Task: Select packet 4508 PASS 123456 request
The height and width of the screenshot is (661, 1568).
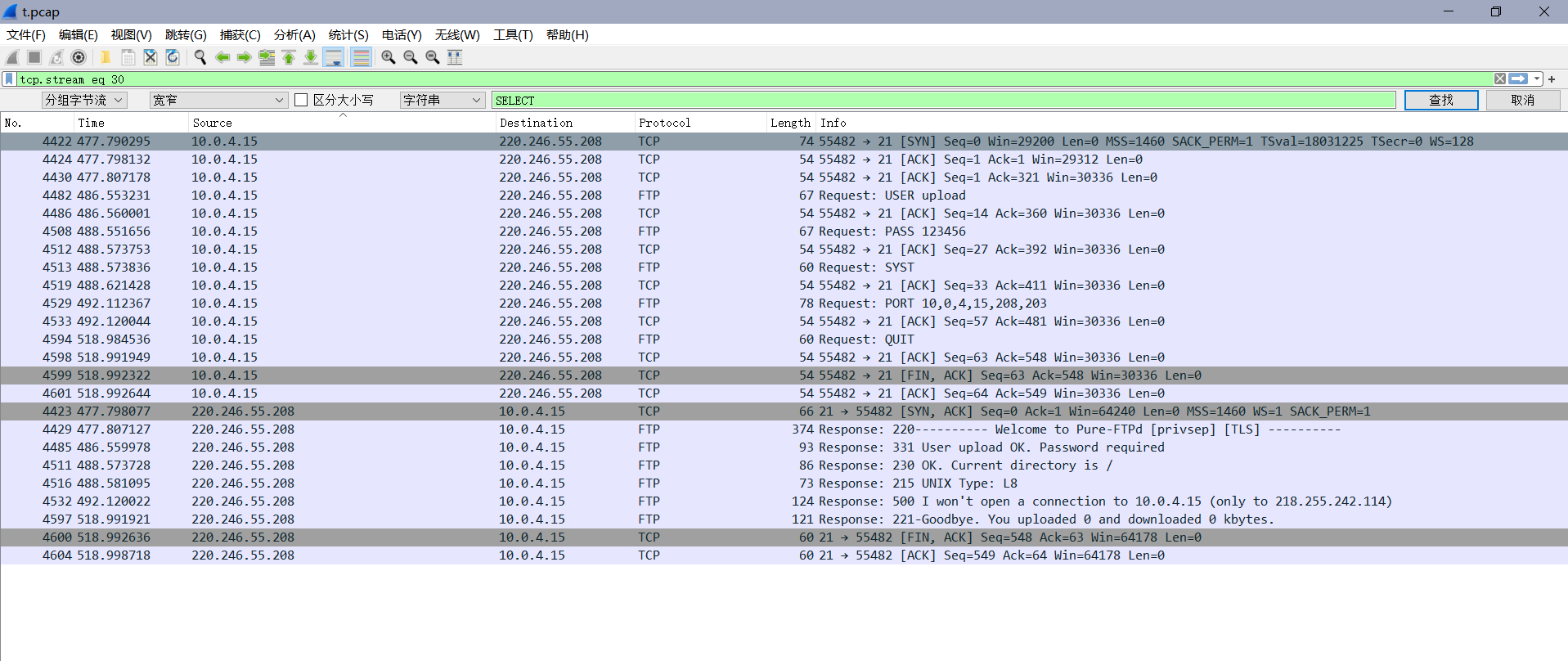Action: (x=784, y=232)
